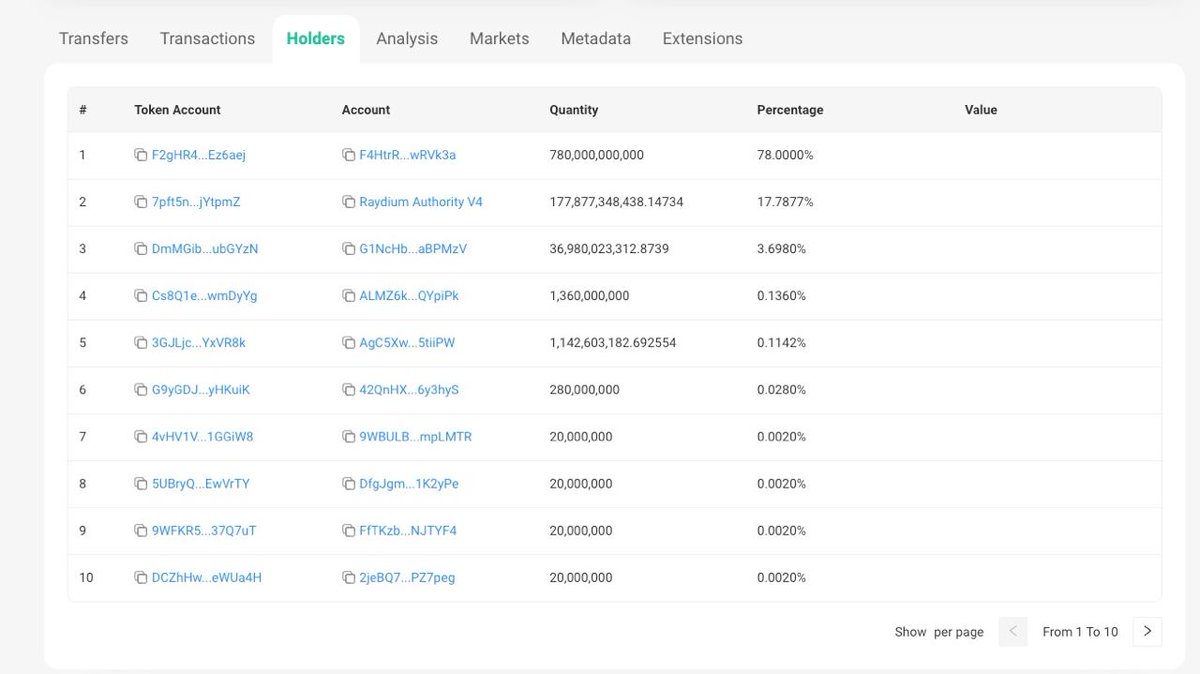Copy account address F4HtrR...wRVk3a

(x=348, y=155)
